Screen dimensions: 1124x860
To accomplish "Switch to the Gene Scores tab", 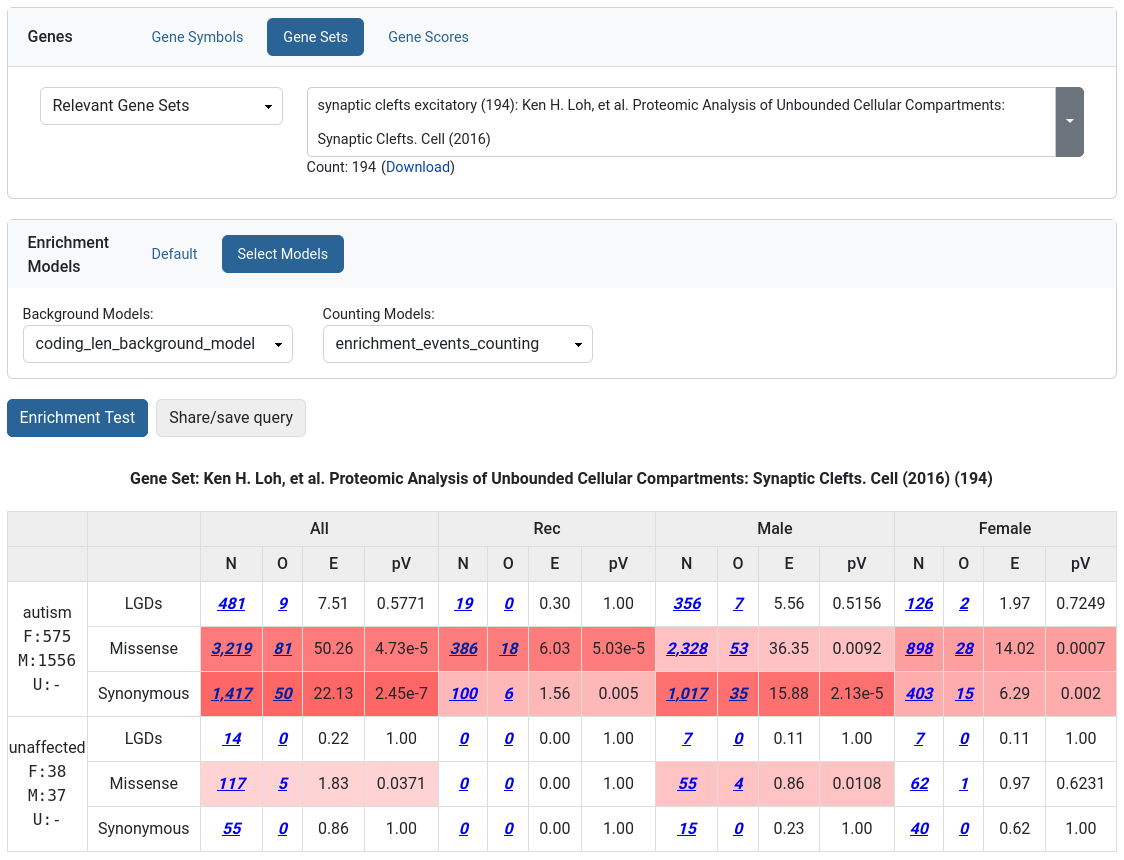I will 428,37.
